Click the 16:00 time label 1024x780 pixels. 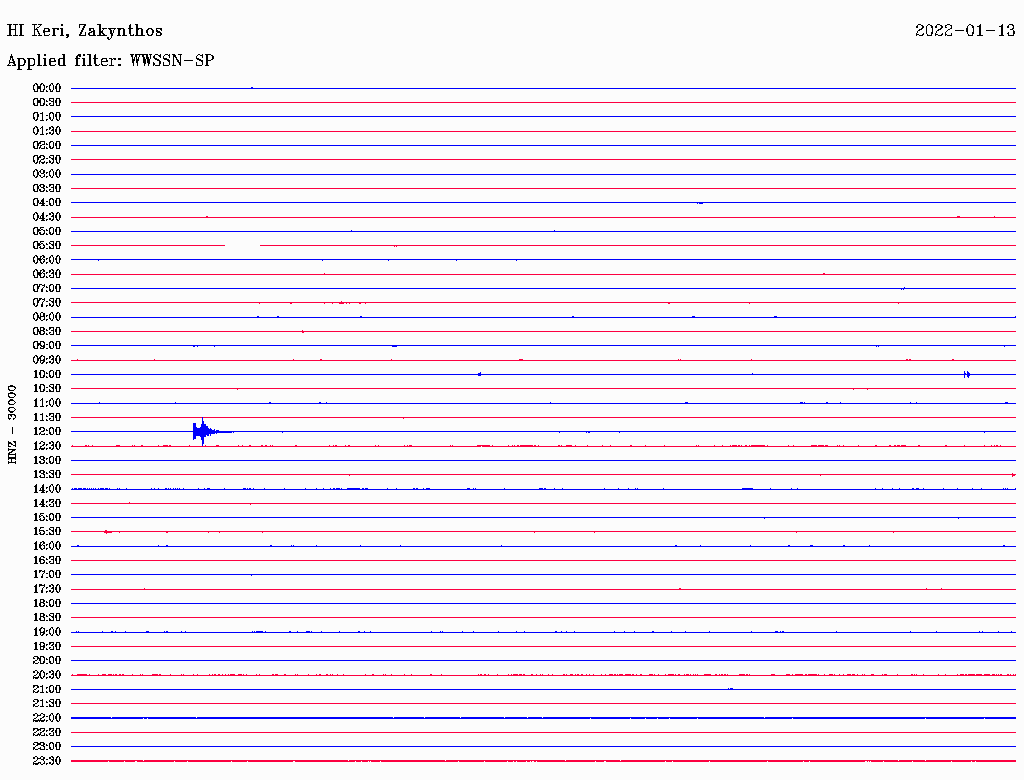tap(47, 546)
